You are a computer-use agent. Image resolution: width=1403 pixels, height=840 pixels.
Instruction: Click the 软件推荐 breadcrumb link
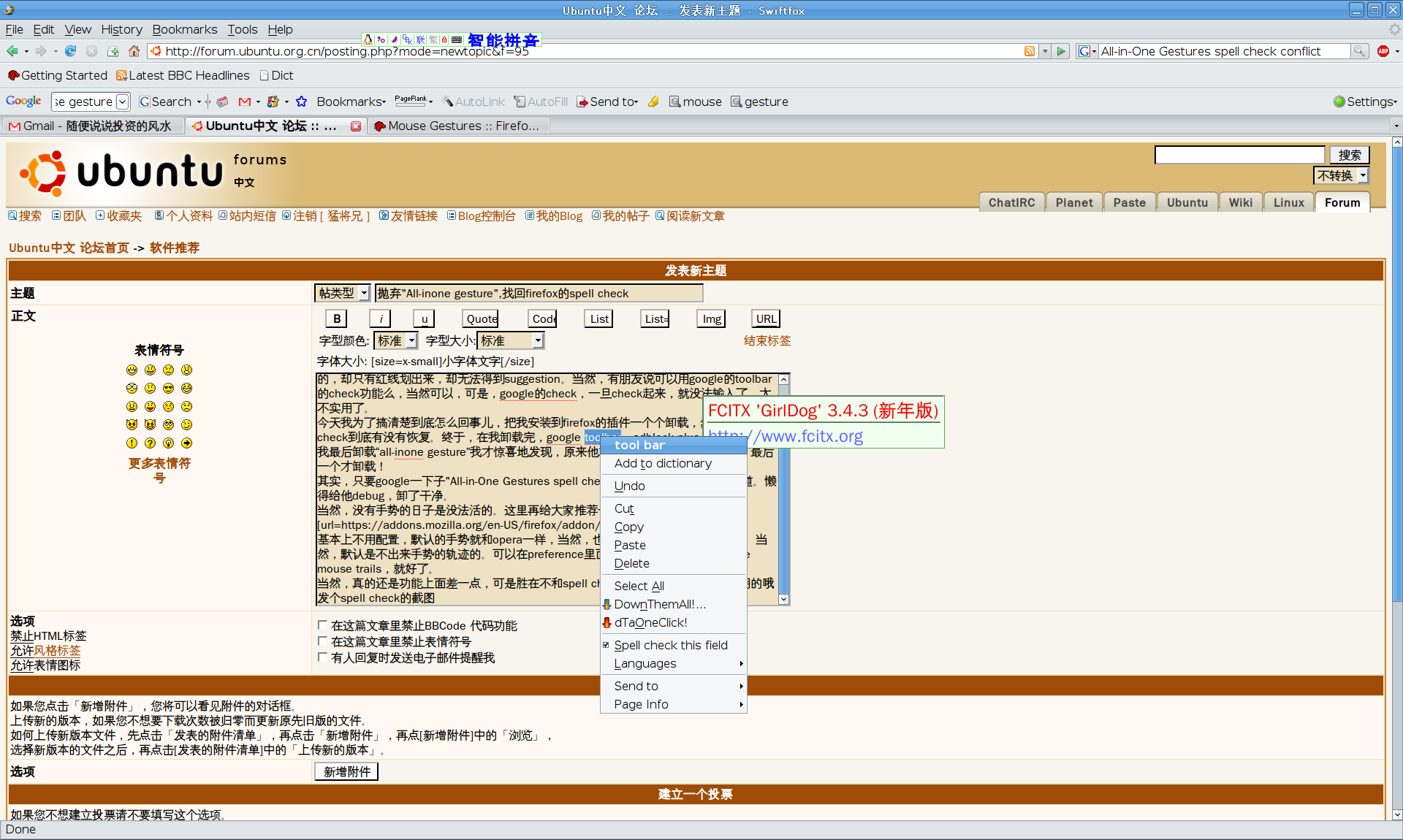[174, 248]
